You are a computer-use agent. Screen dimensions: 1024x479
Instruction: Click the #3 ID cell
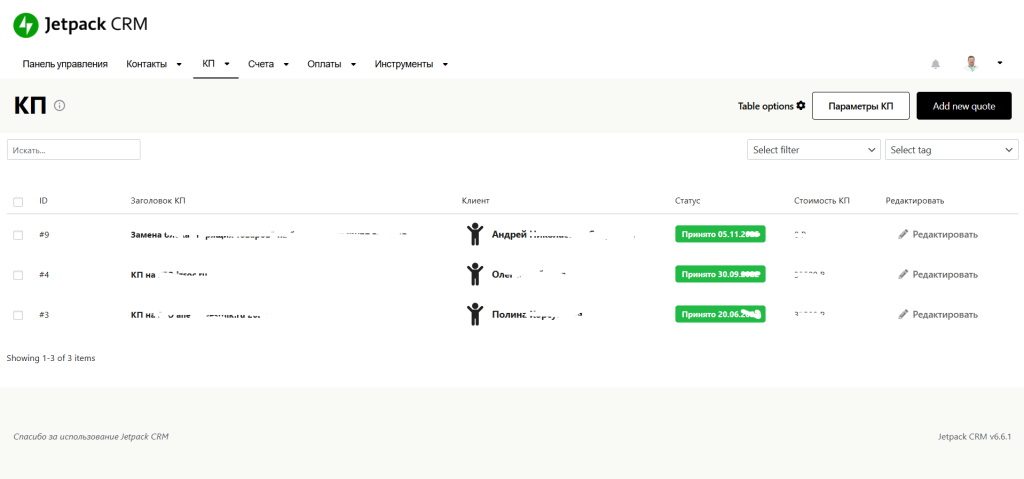click(44, 315)
